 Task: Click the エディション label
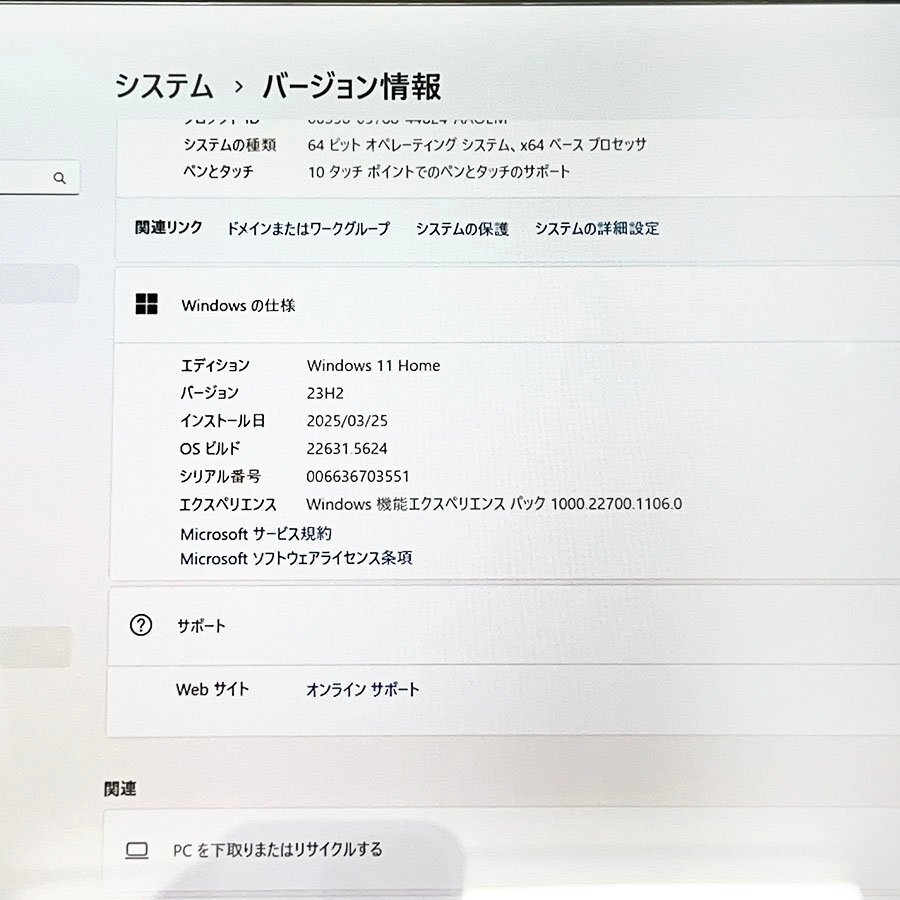pyautogui.click(x=215, y=365)
